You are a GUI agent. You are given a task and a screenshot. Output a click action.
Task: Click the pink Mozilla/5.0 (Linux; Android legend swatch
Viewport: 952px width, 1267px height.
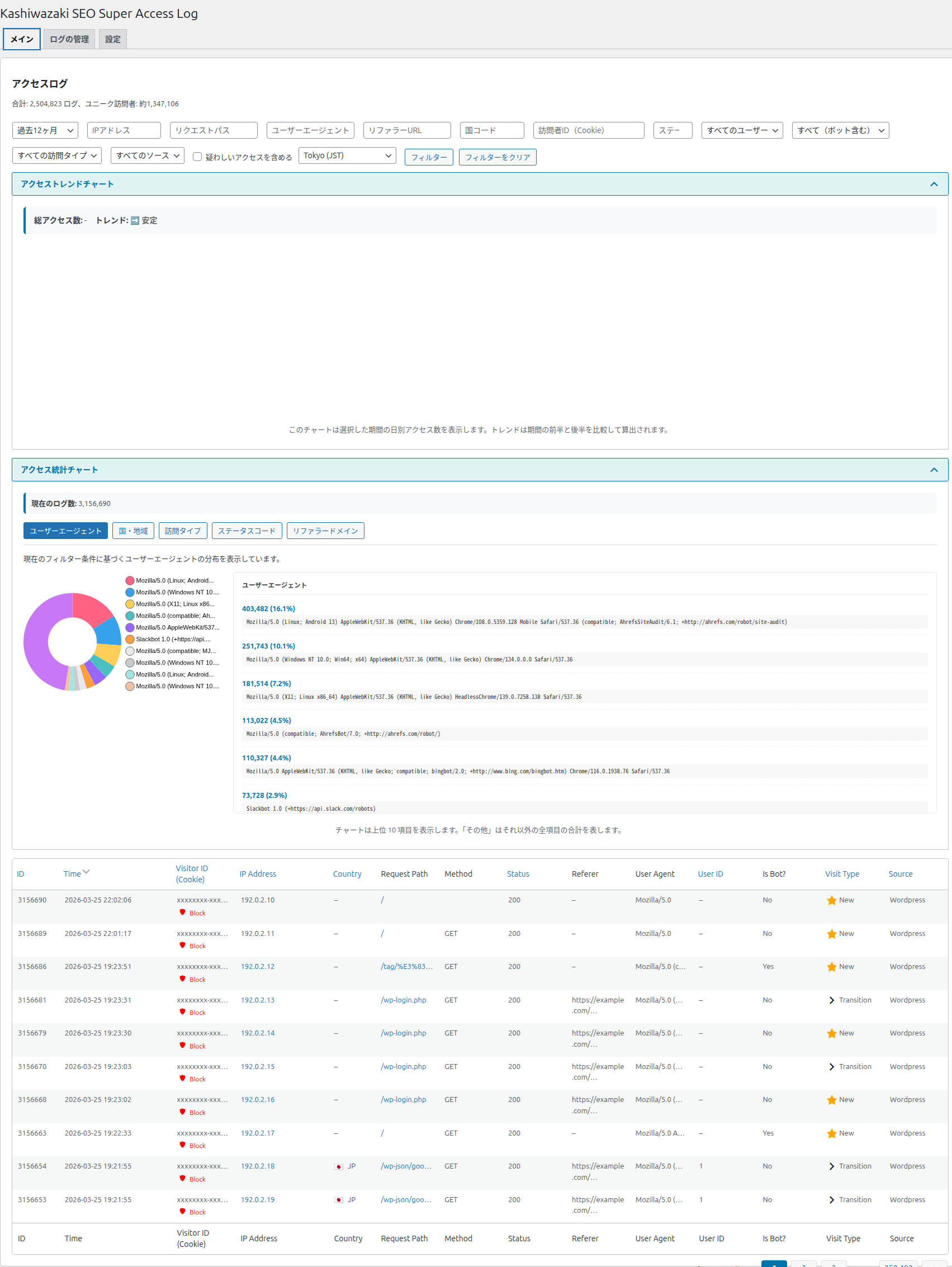(x=130, y=581)
